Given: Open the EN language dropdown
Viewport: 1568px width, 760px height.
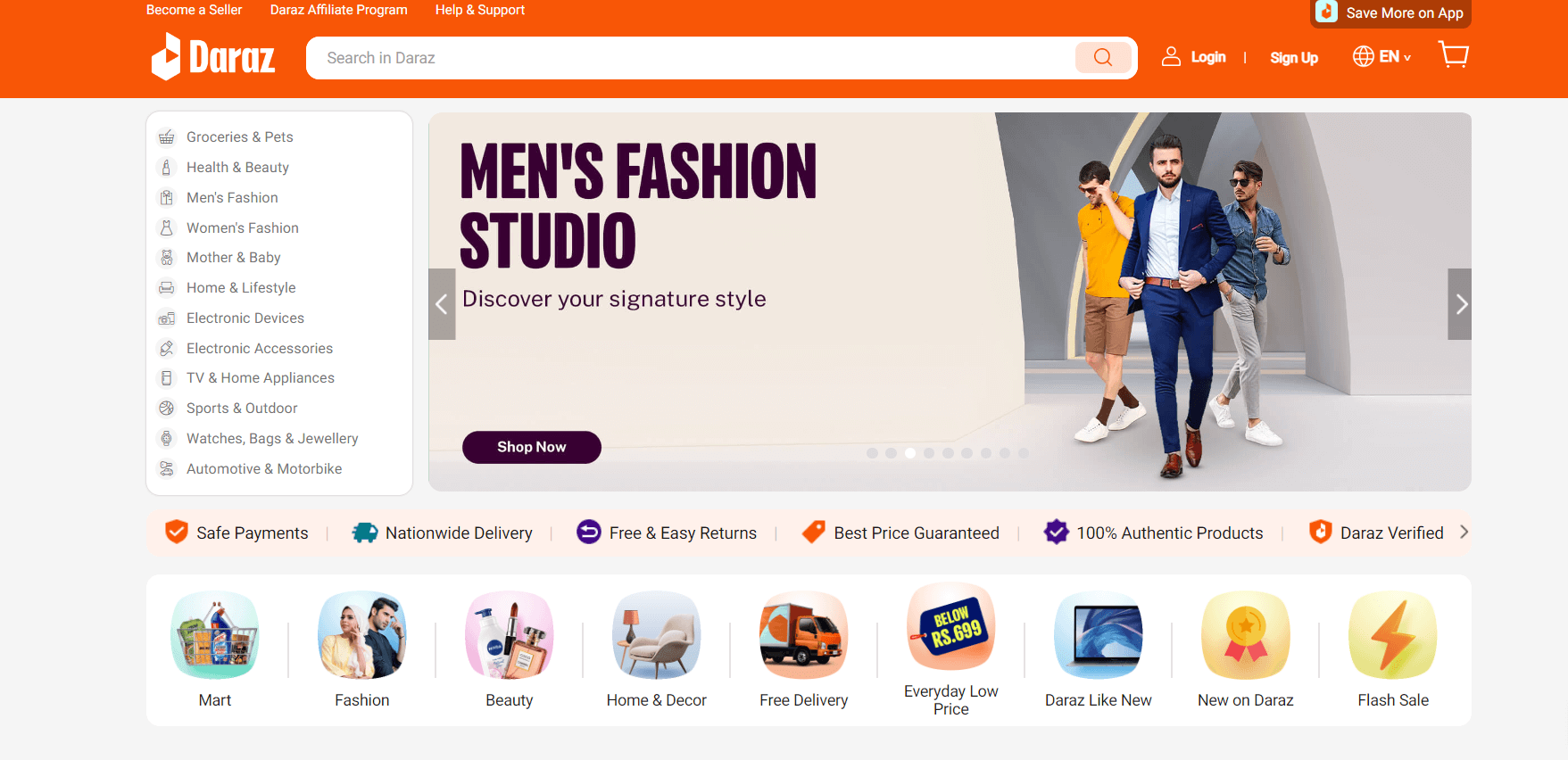Looking at the screenshot, I should point(1395,56).
